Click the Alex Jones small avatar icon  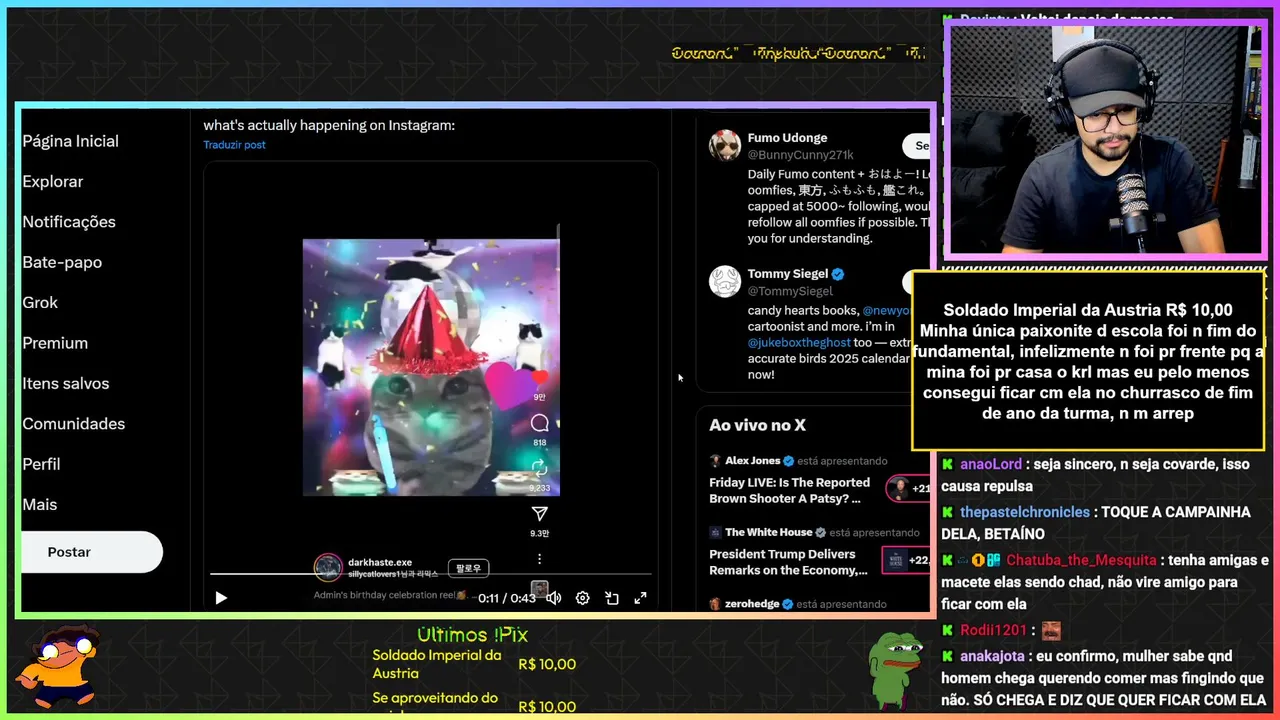pos(715,461)
